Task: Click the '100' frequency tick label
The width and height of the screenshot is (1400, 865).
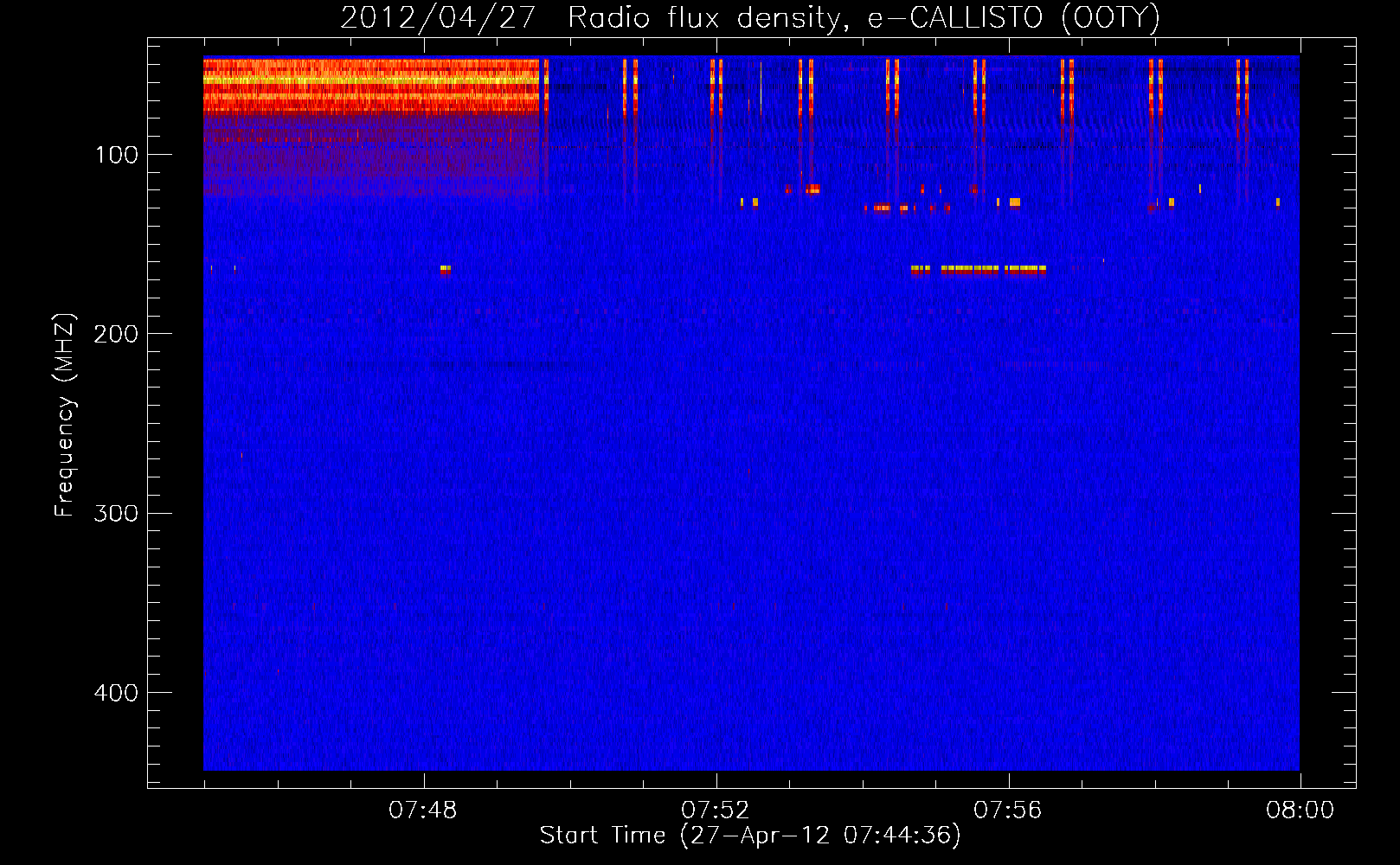Action: tap(117, 155)
